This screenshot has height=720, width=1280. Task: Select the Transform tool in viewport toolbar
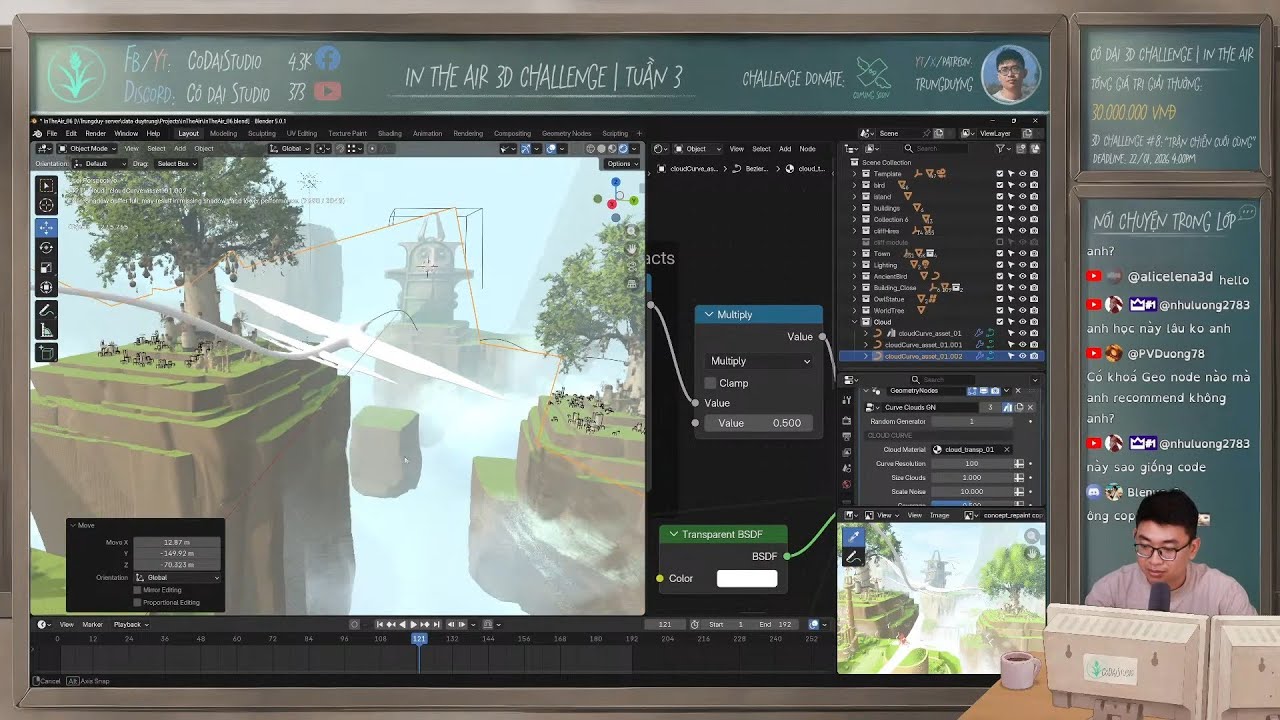pos(46,287)
